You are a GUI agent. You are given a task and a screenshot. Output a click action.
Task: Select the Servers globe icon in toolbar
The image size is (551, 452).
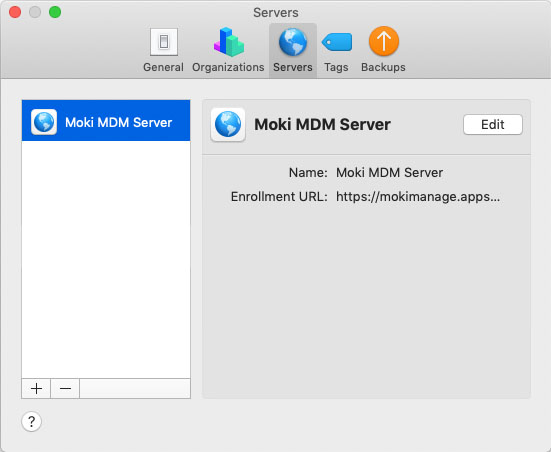(293, 42)
